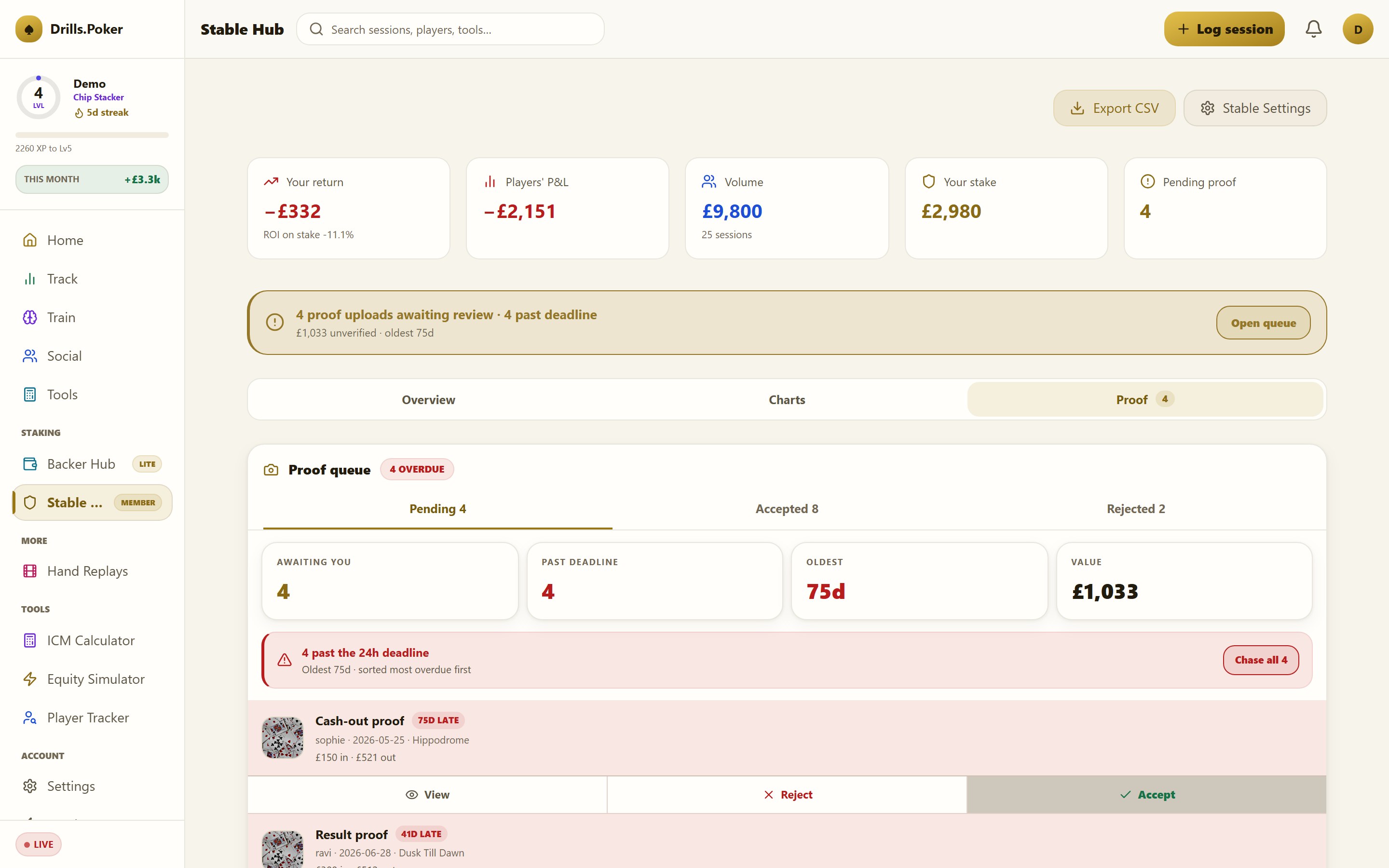The height and width of the screenshot is (868, 1389).
Task: Click the Player Tracker search-person icon
Action: tap(30, 718)
